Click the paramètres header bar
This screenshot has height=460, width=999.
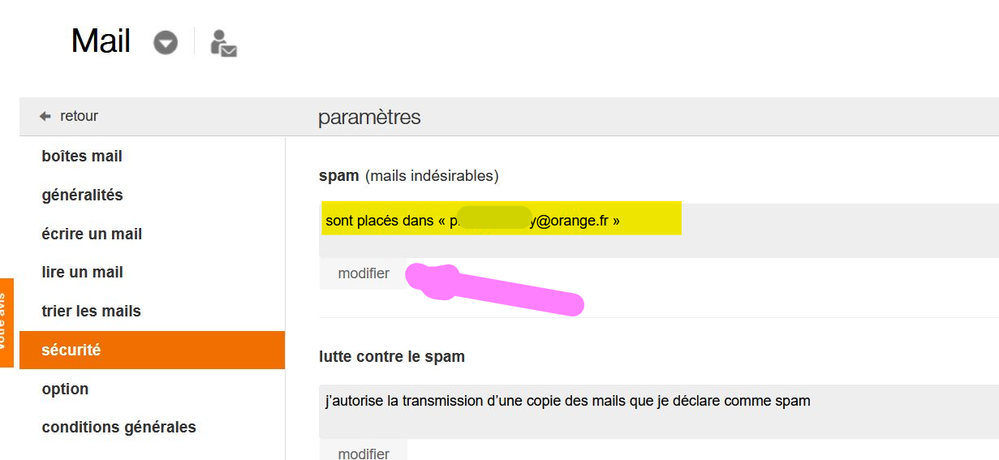click(370, 117)
